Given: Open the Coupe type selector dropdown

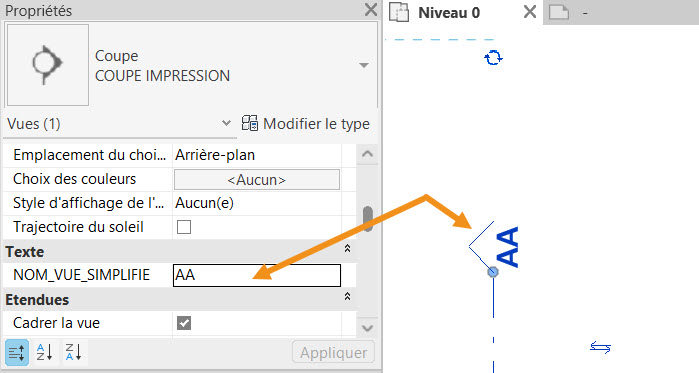Looking at the screenshot, I should (364, 66).
